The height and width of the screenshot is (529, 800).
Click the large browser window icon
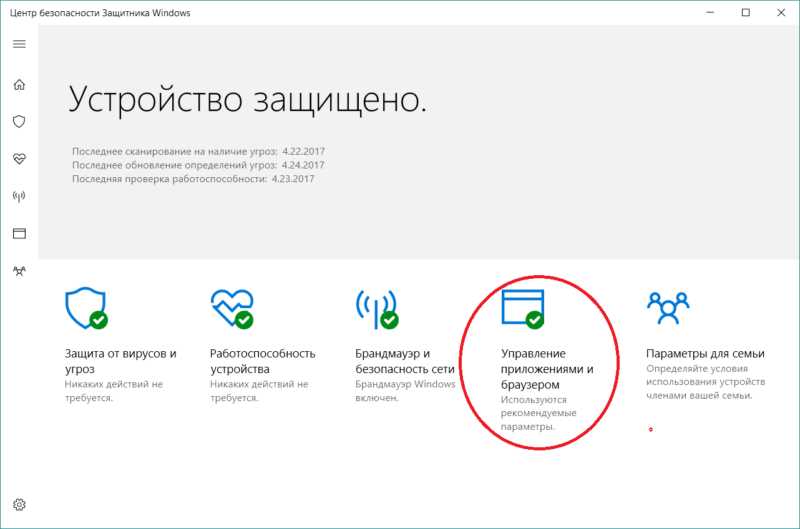(523, 309)
